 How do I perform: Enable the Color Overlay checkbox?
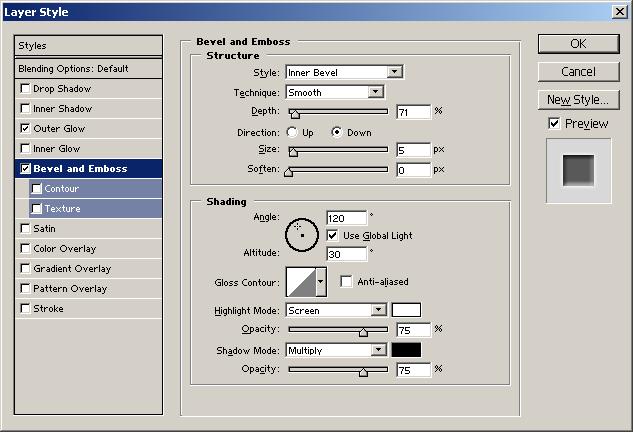pyautogui.click(x=25, y=248)
